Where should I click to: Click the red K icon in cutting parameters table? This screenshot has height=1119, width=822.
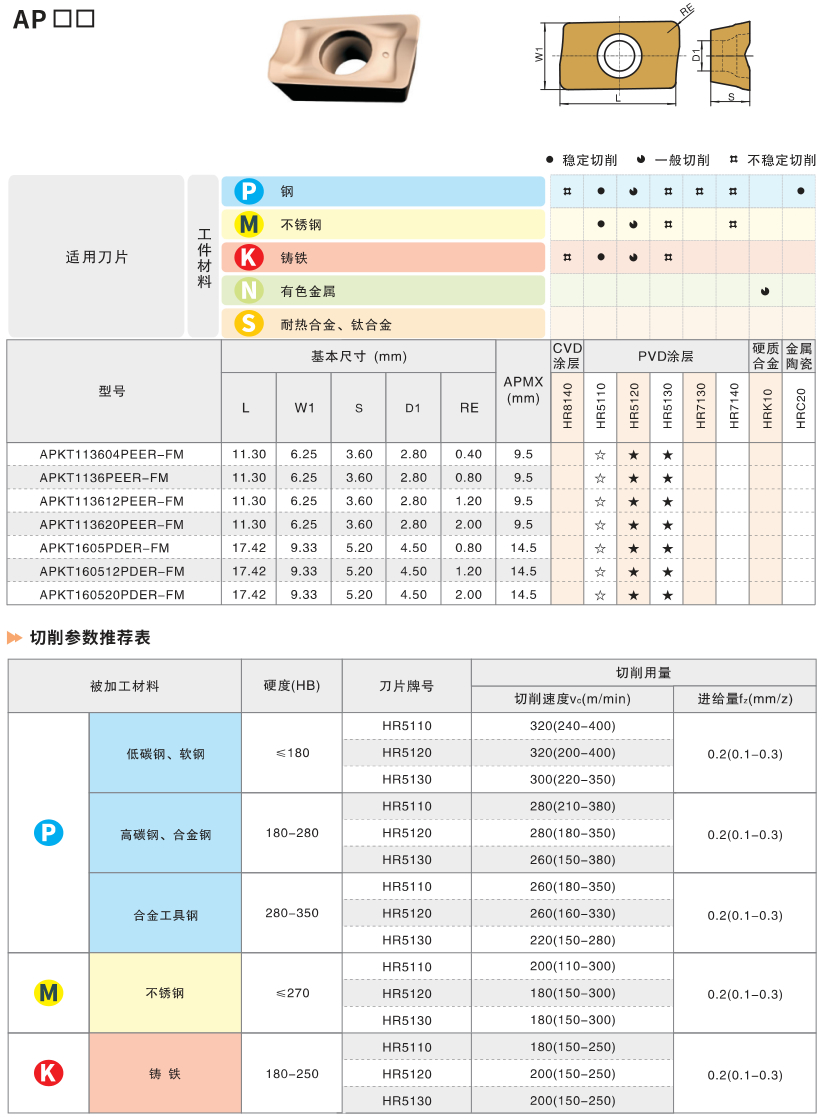[x=49, y=1073]
